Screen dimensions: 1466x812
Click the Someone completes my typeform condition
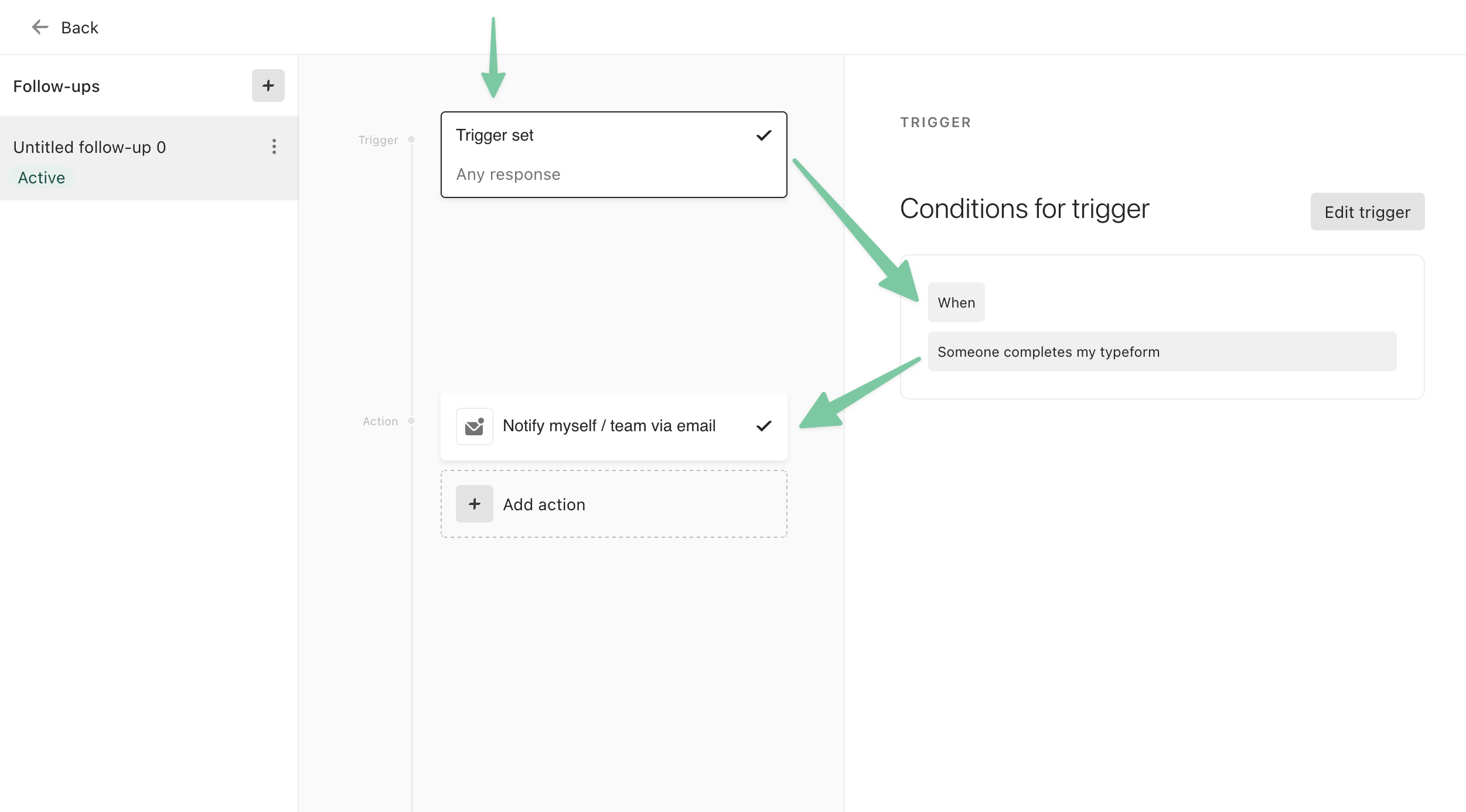[1162, 352]
